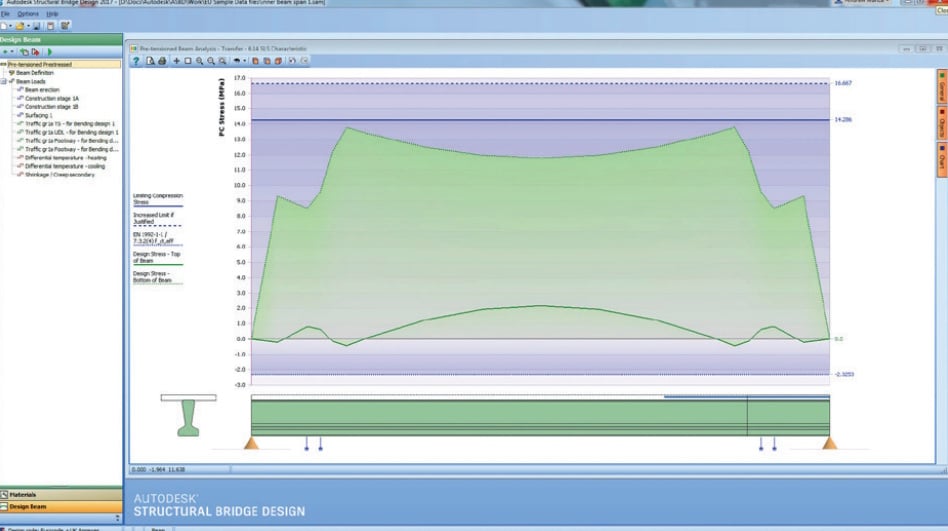Click the Save icon in main toolbar
The image size is (948, 531).
(36, 25)
